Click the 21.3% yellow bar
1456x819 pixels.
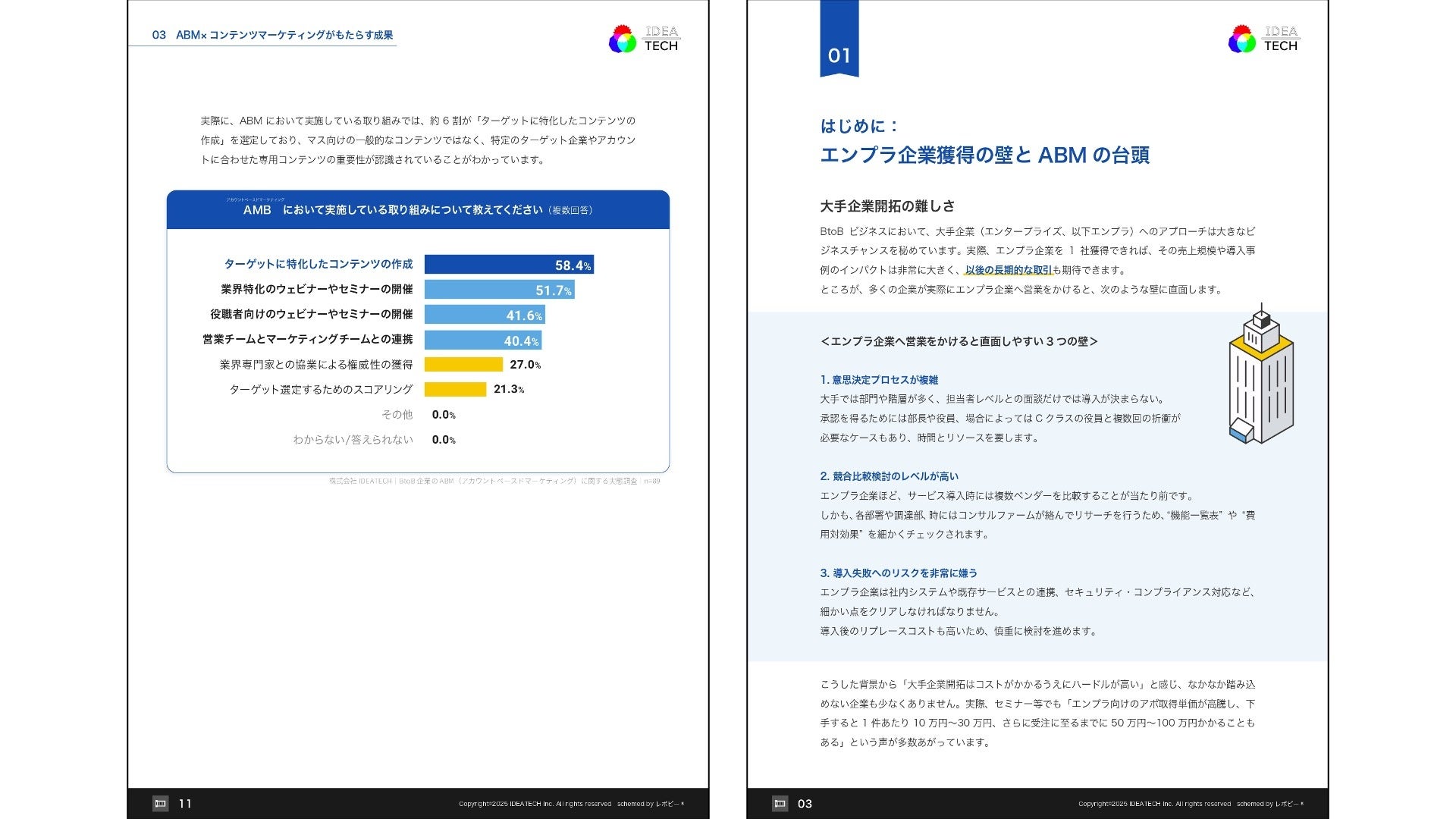pos(455,390)
